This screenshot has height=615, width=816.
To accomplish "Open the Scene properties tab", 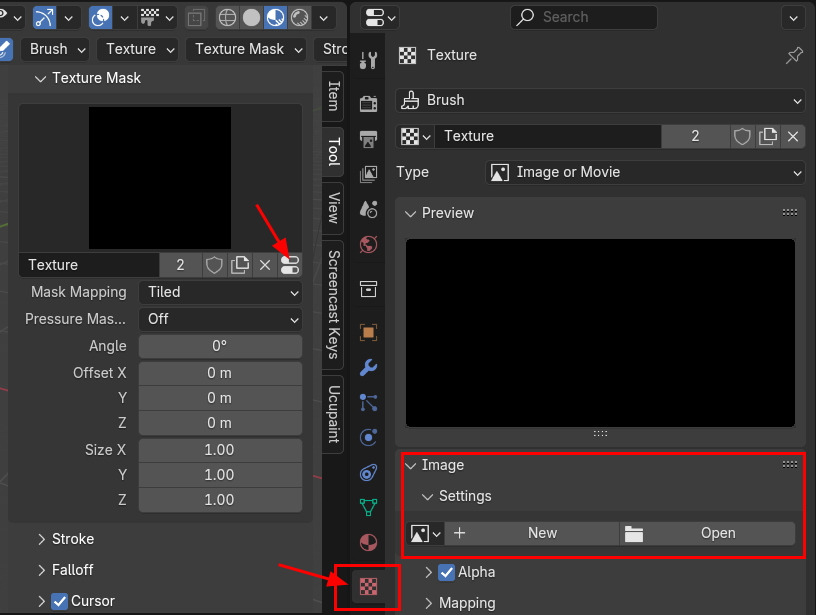I will point(368,209).
